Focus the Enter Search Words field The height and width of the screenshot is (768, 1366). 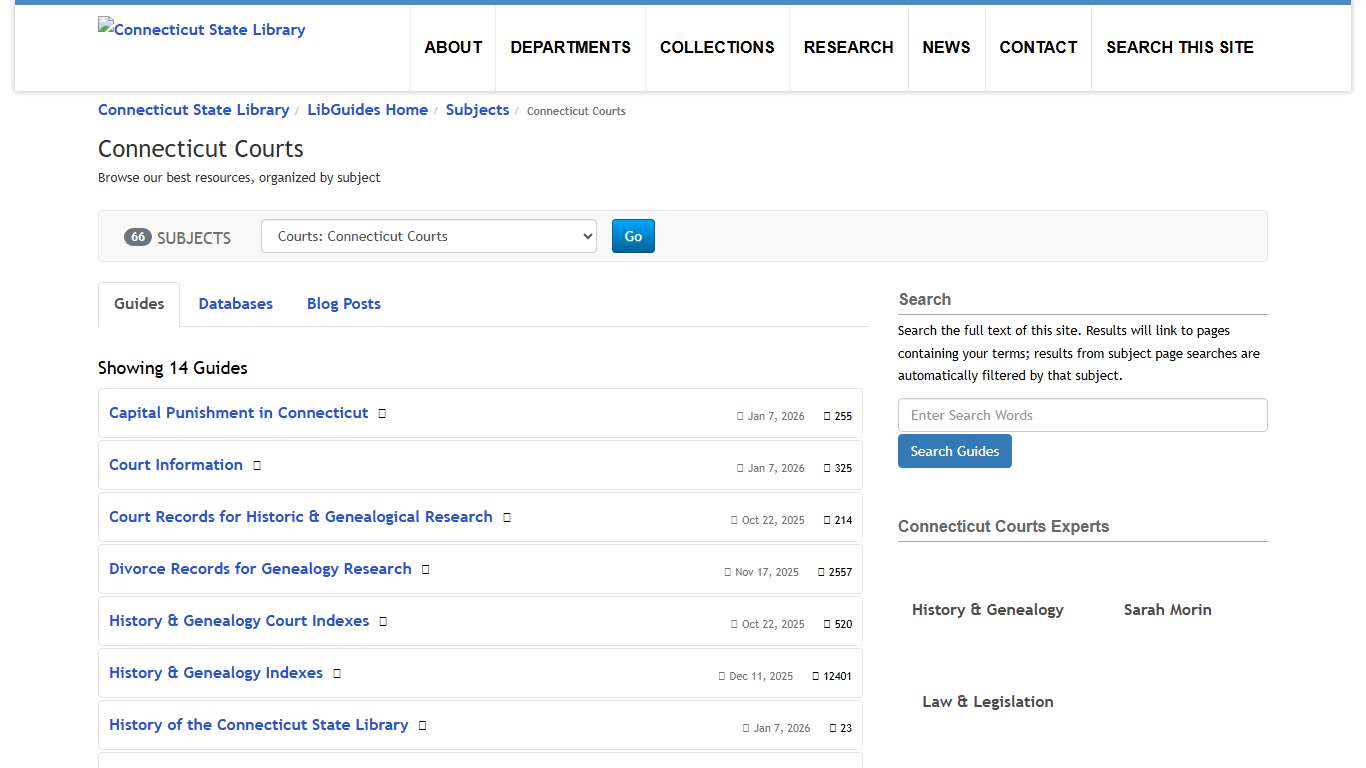[x=1082, y=415]
